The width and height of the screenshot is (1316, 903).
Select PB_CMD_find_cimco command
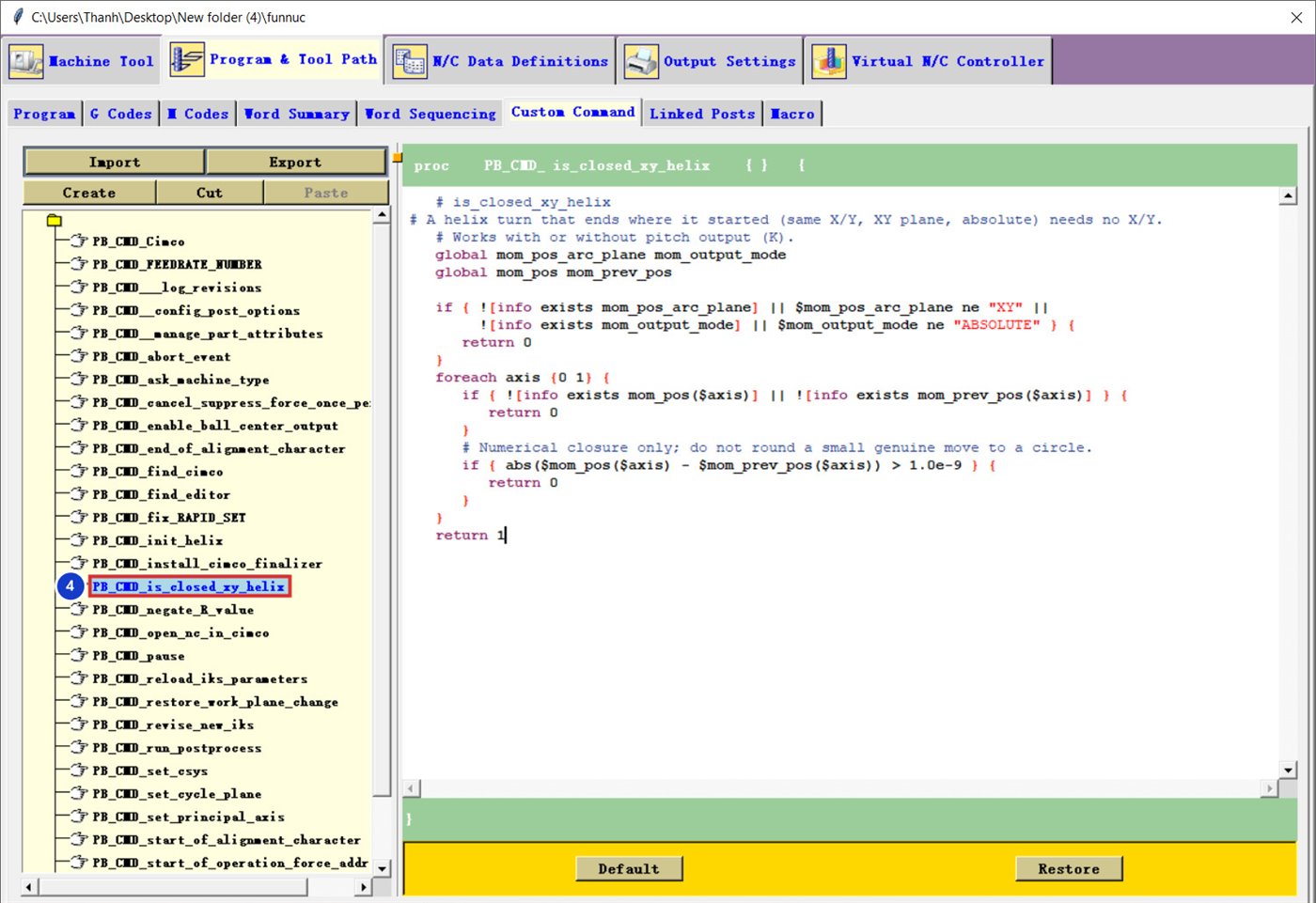pos(157,472)
